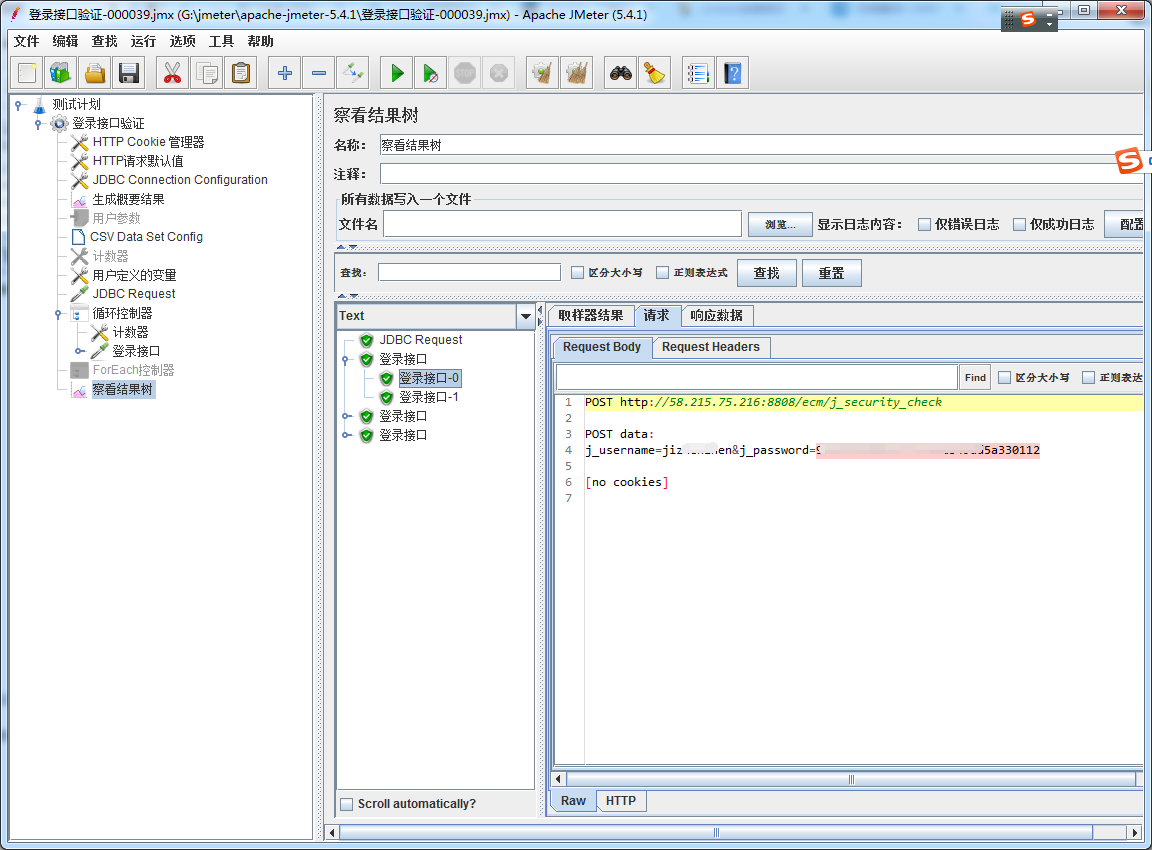Viewport: 1152px width, 850px height.
Task: Select 用户定义的变量 in the test plan
Action: point(134,275)
